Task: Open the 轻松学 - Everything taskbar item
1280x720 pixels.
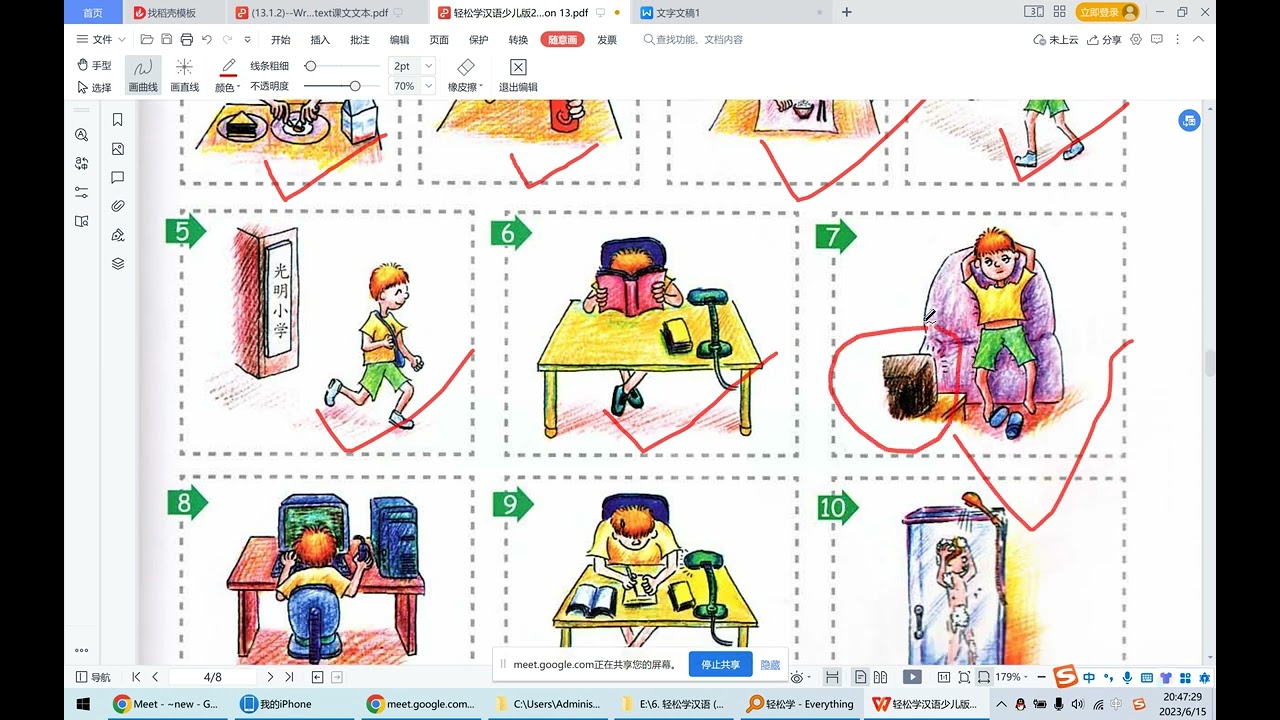Action: [x=802, y=704]
